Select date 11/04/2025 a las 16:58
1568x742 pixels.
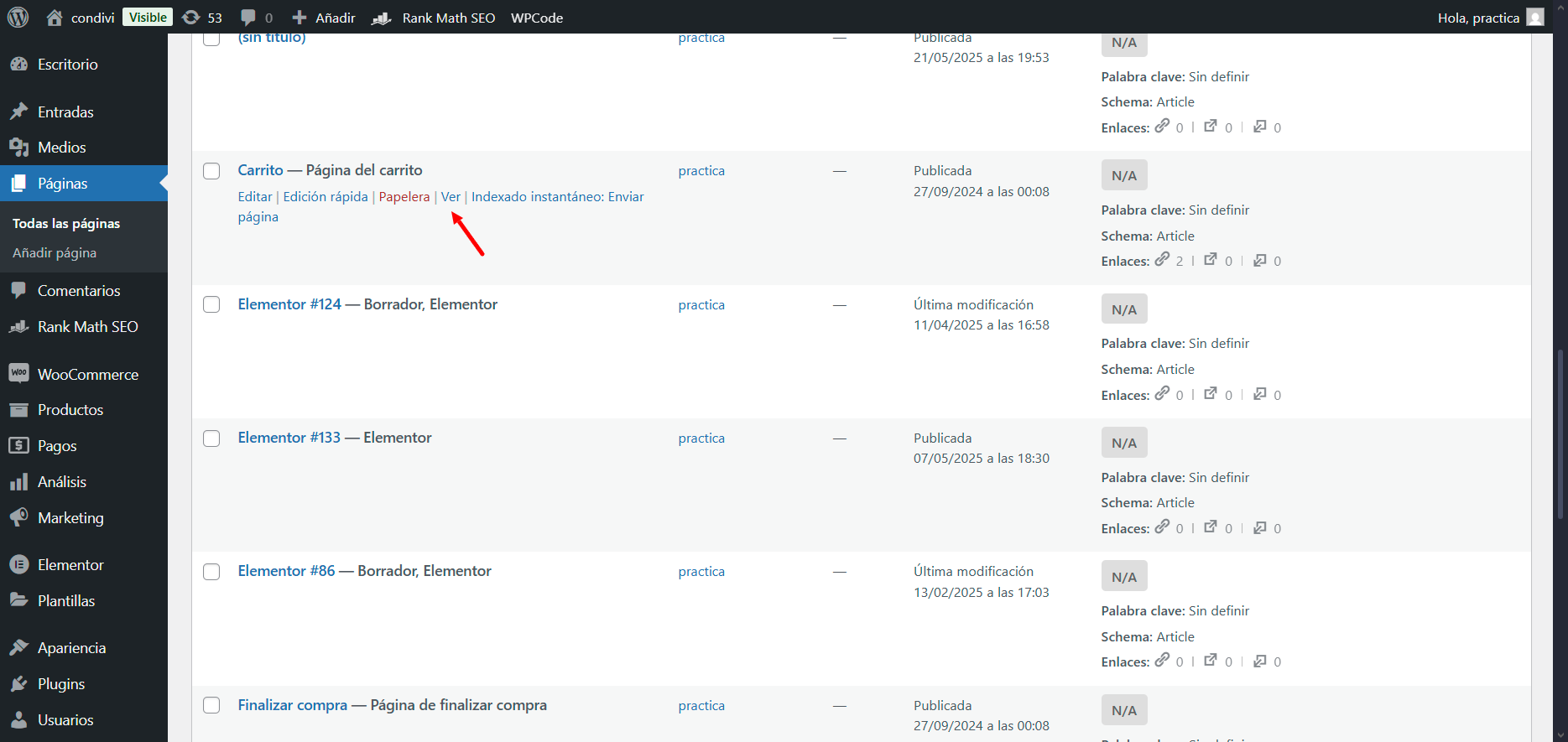click(982, 324)
